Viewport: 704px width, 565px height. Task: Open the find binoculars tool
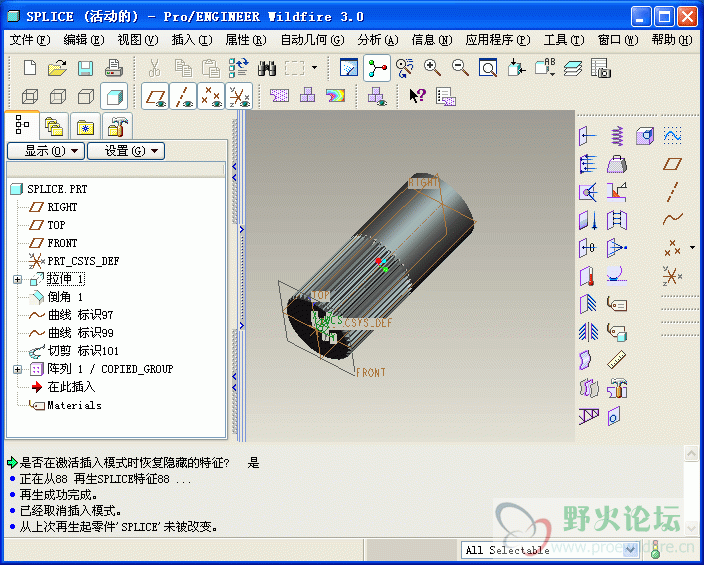tap(267, 69)
